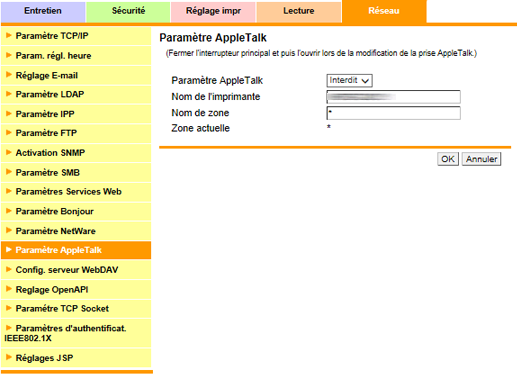This screenshot has width=517, height=392.
Task: Open Param. régl. heure settings
Action: (x=76, y=56)
